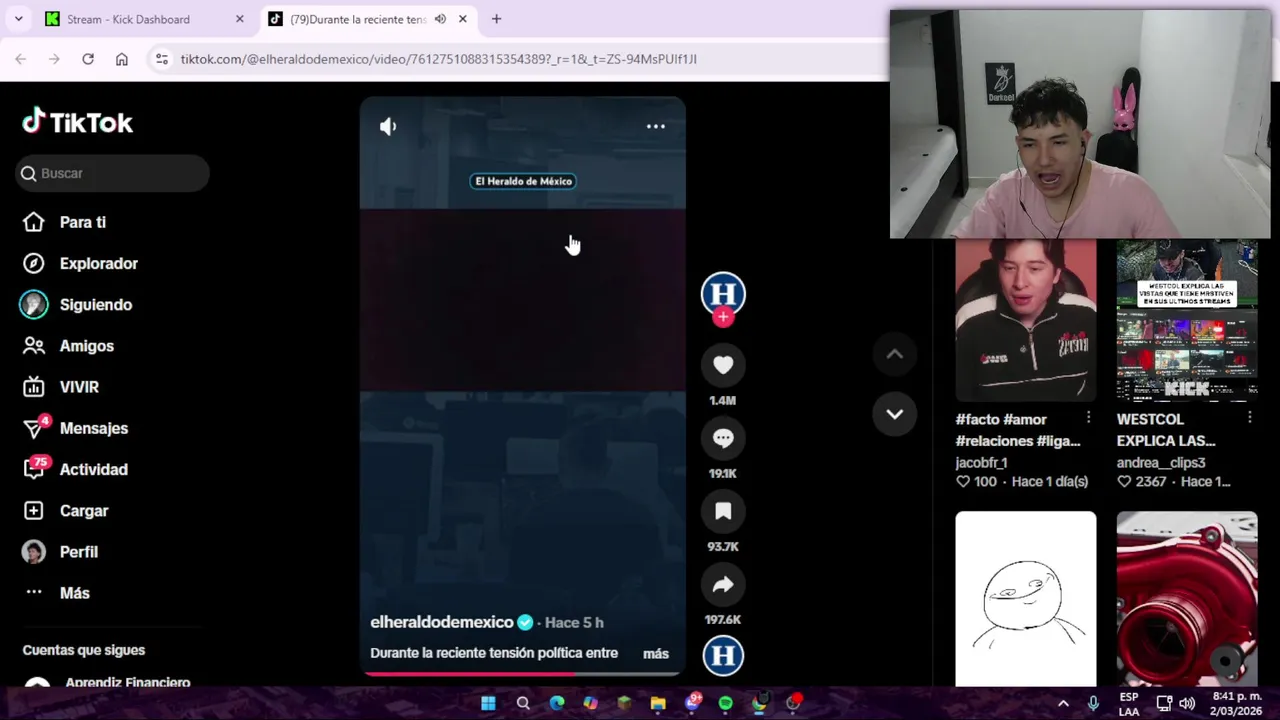This screenshot has width=1280, height=720.
Task: Open the Windows Start menu
Action: click(488, 703)
